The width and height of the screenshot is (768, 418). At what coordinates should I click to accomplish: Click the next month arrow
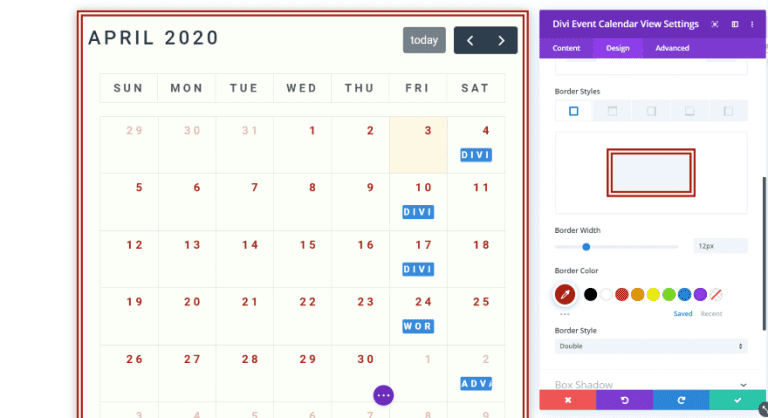502,40
